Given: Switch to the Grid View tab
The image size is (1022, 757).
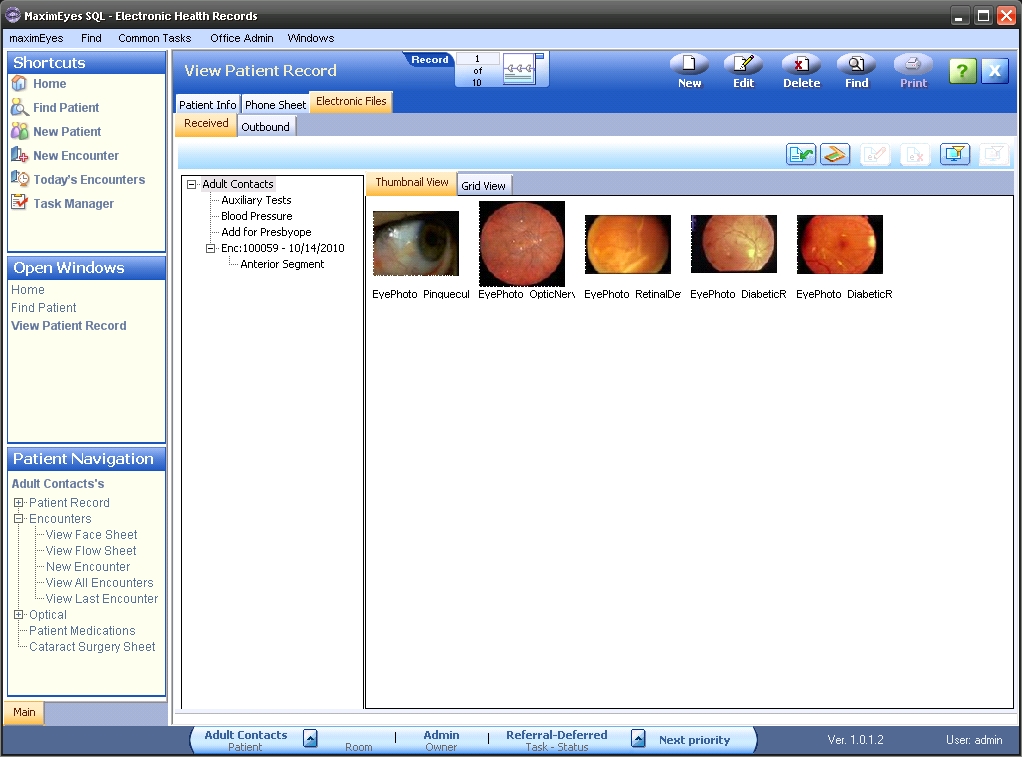Looking at the screenshot, I should [484, 186].
